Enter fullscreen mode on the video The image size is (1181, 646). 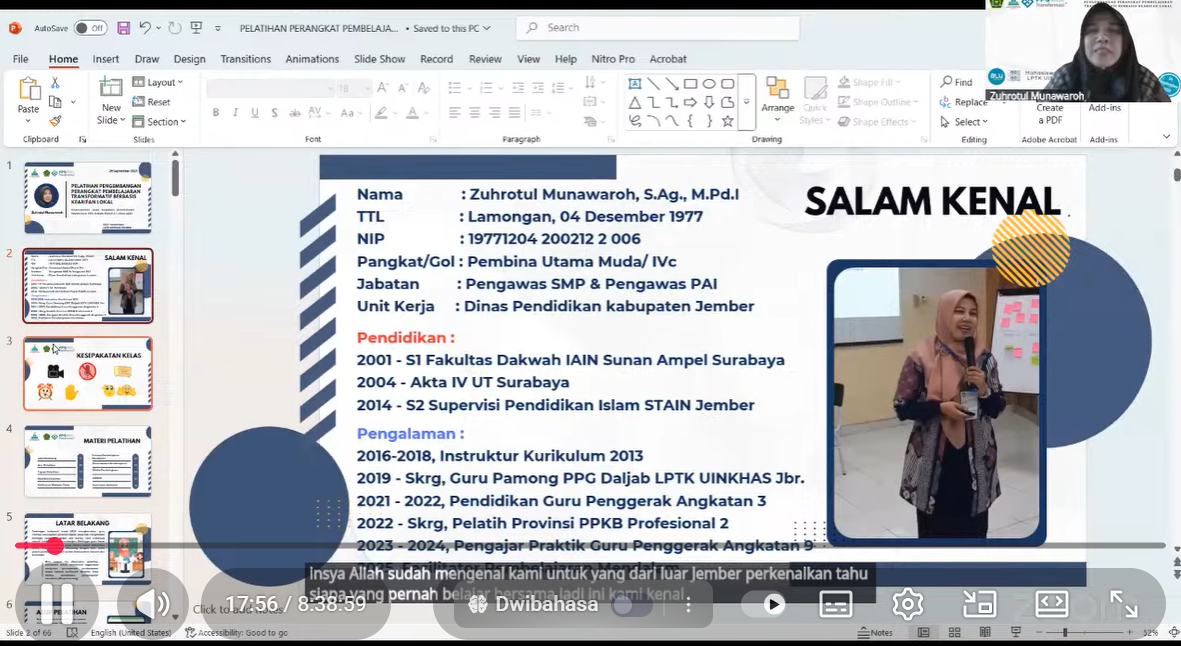1124,604
